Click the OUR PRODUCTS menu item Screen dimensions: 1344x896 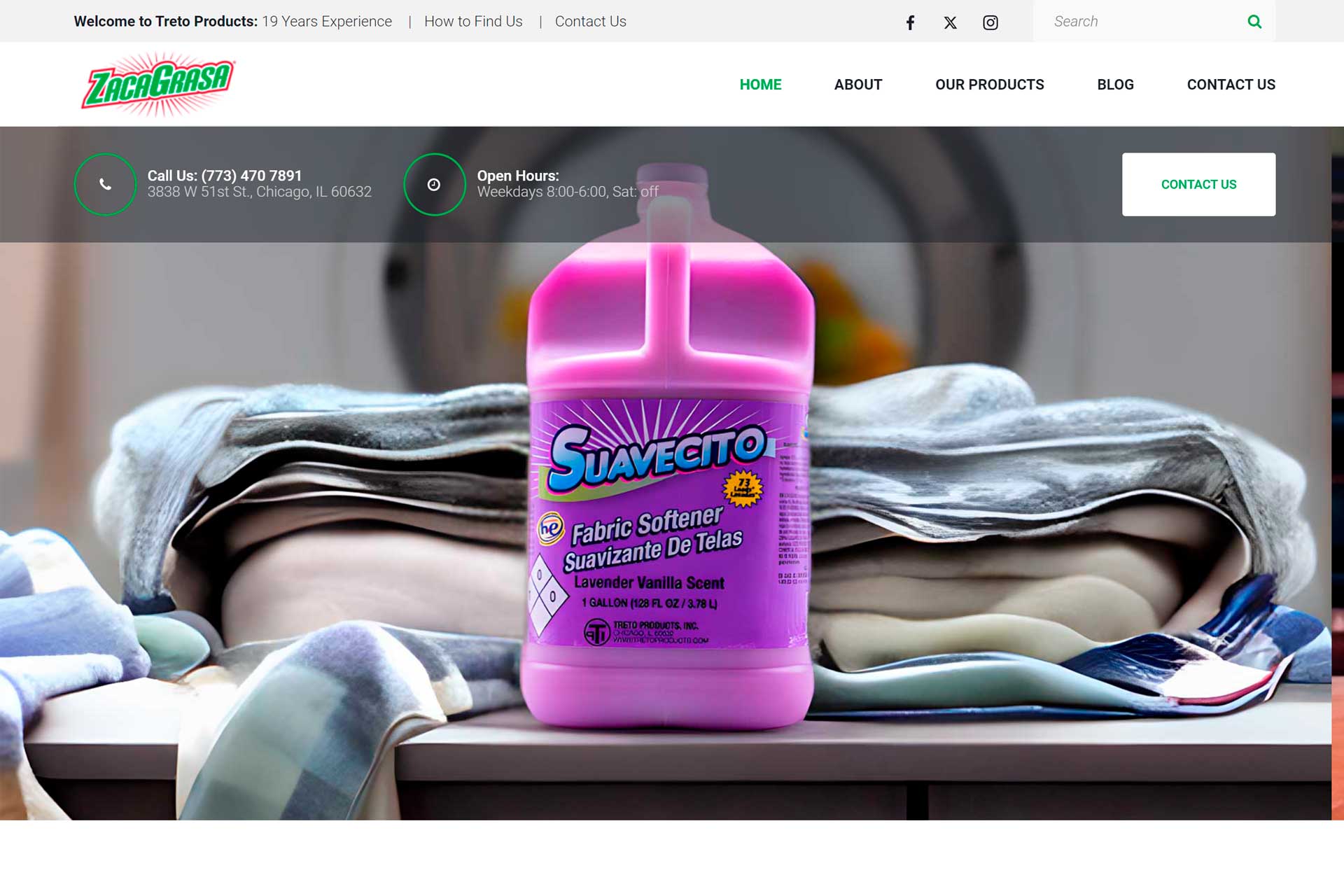989,84
